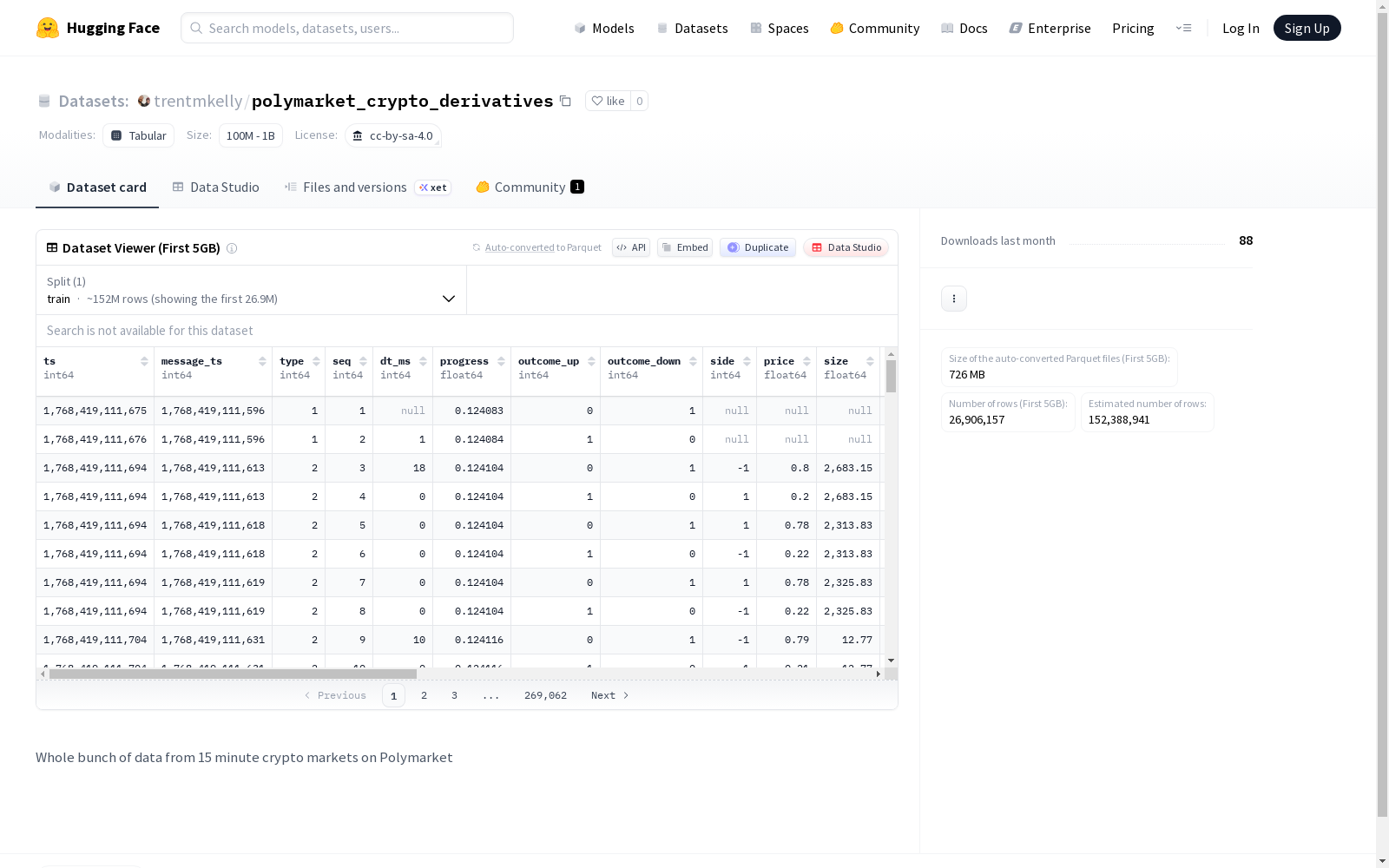This screenshot has height=868, width=1389.
Task: Open the three-dot more options button
Action: 954,299
